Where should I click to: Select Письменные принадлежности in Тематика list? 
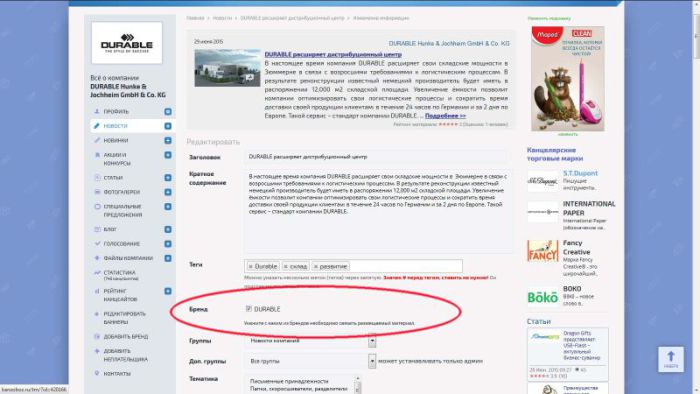coord(289,382)
